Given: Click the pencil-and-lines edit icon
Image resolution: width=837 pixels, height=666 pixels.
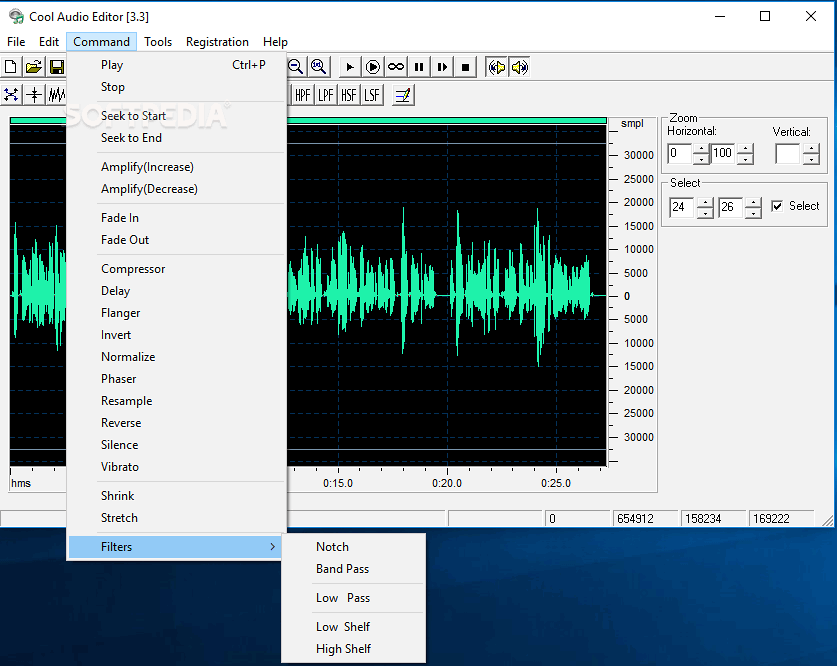Looking at the screenshot, I should [403, 96].
